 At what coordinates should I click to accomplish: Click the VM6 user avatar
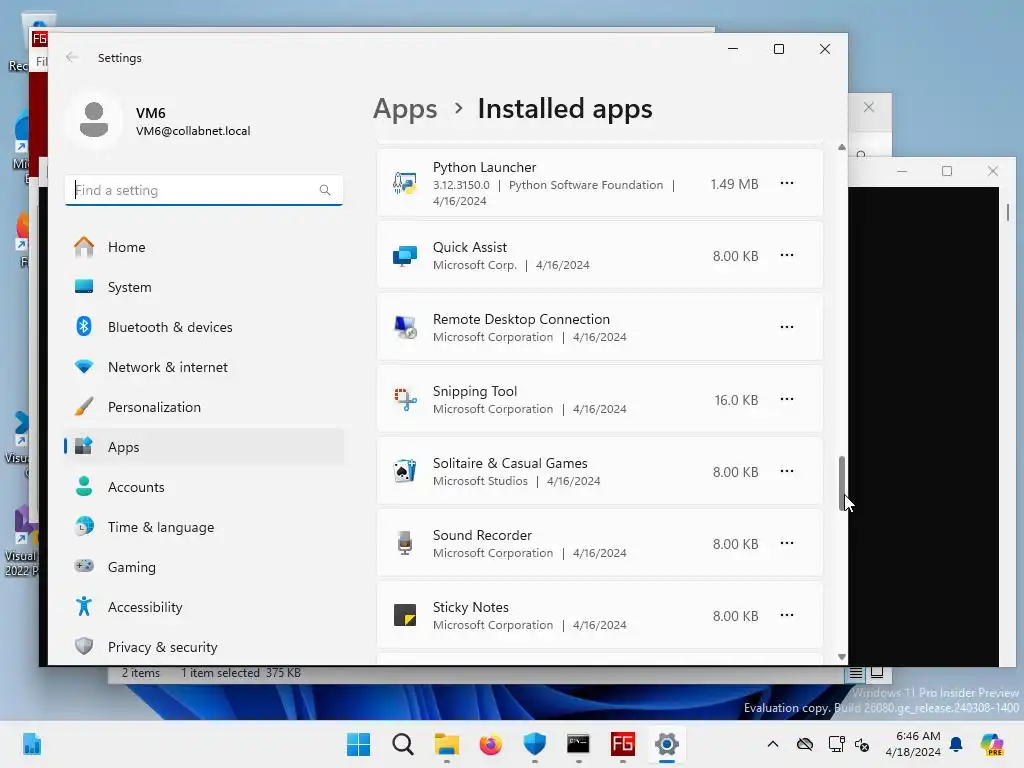click(x=94, y=120)
